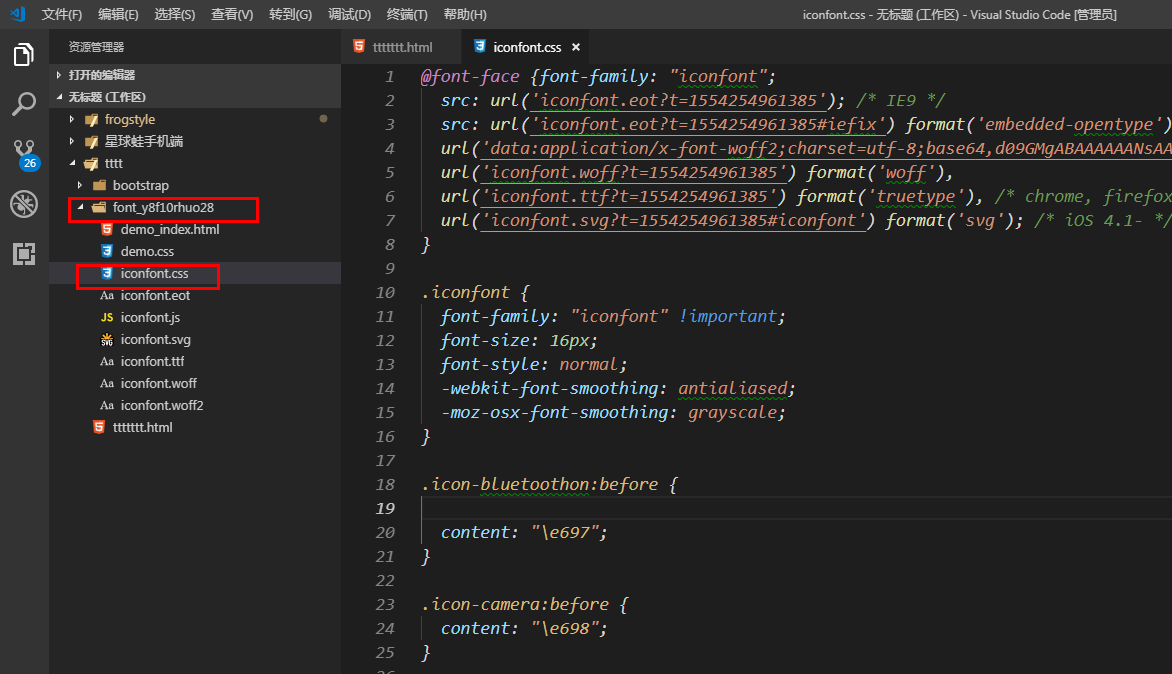Click font icon beside iconfont.woff
The image size is (1172, 674).
click(x=107, y=383)
